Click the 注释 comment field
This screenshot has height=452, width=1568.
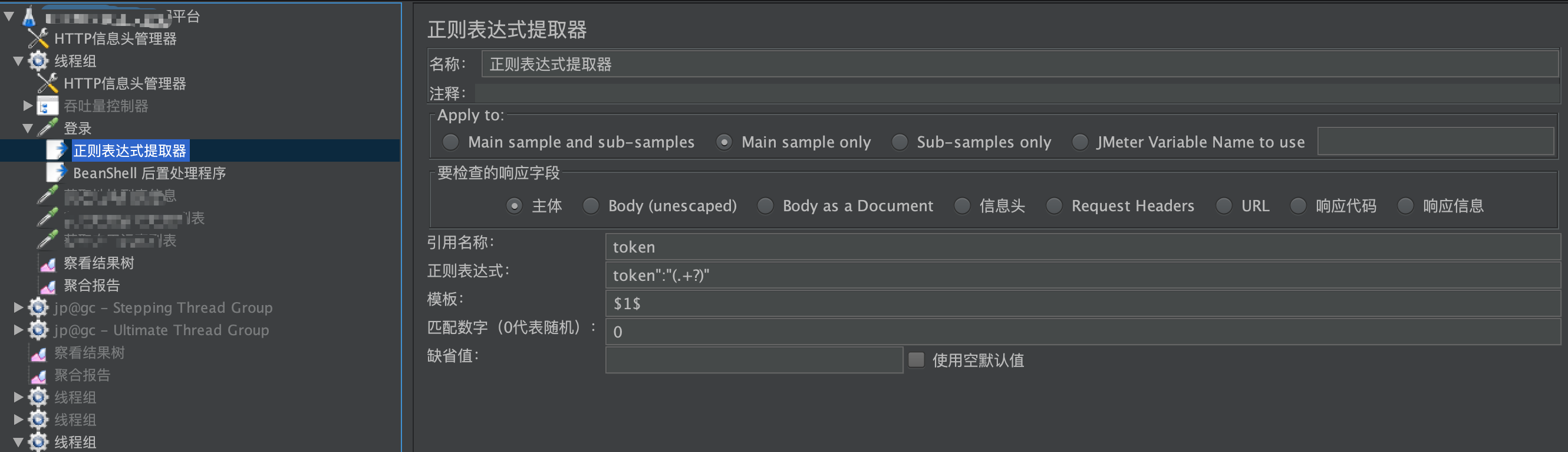point(1016,93)
